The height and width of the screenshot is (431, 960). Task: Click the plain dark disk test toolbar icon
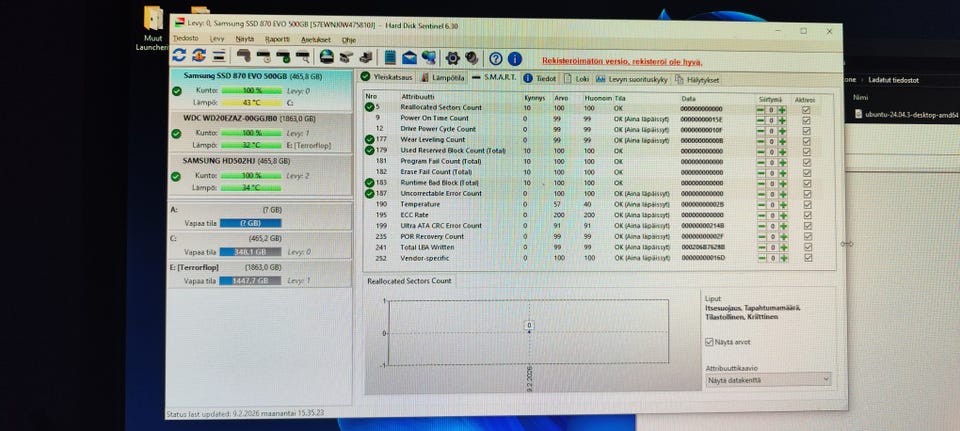tap(244, 56)
